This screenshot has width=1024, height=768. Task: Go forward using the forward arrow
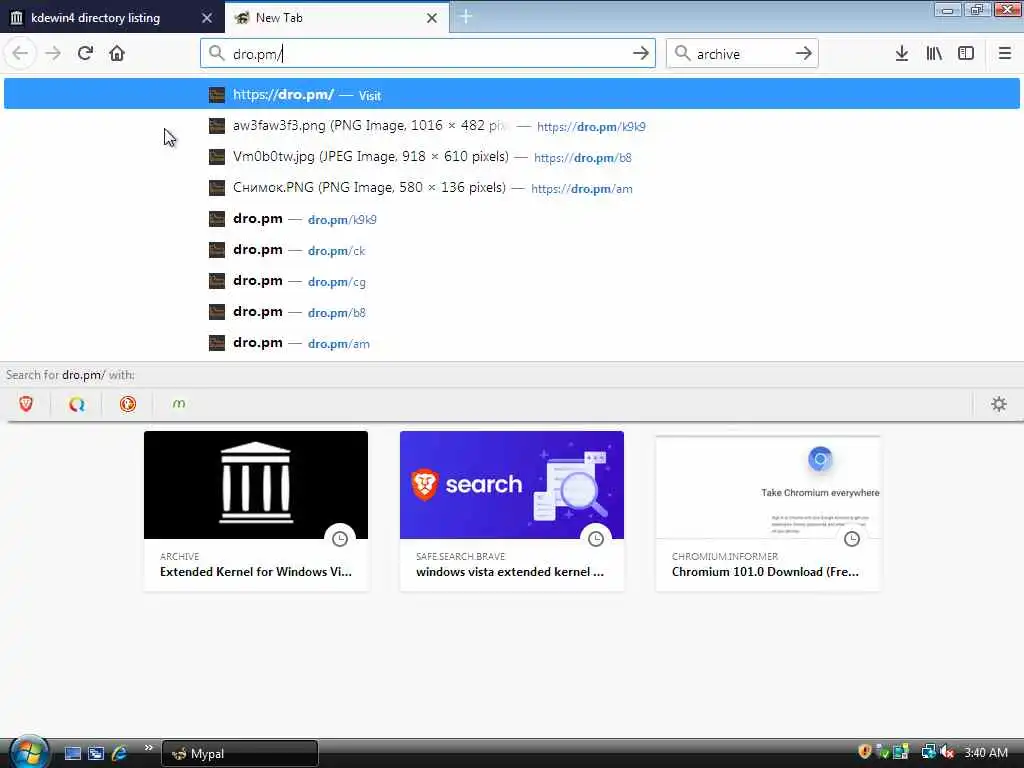[53, 53]
